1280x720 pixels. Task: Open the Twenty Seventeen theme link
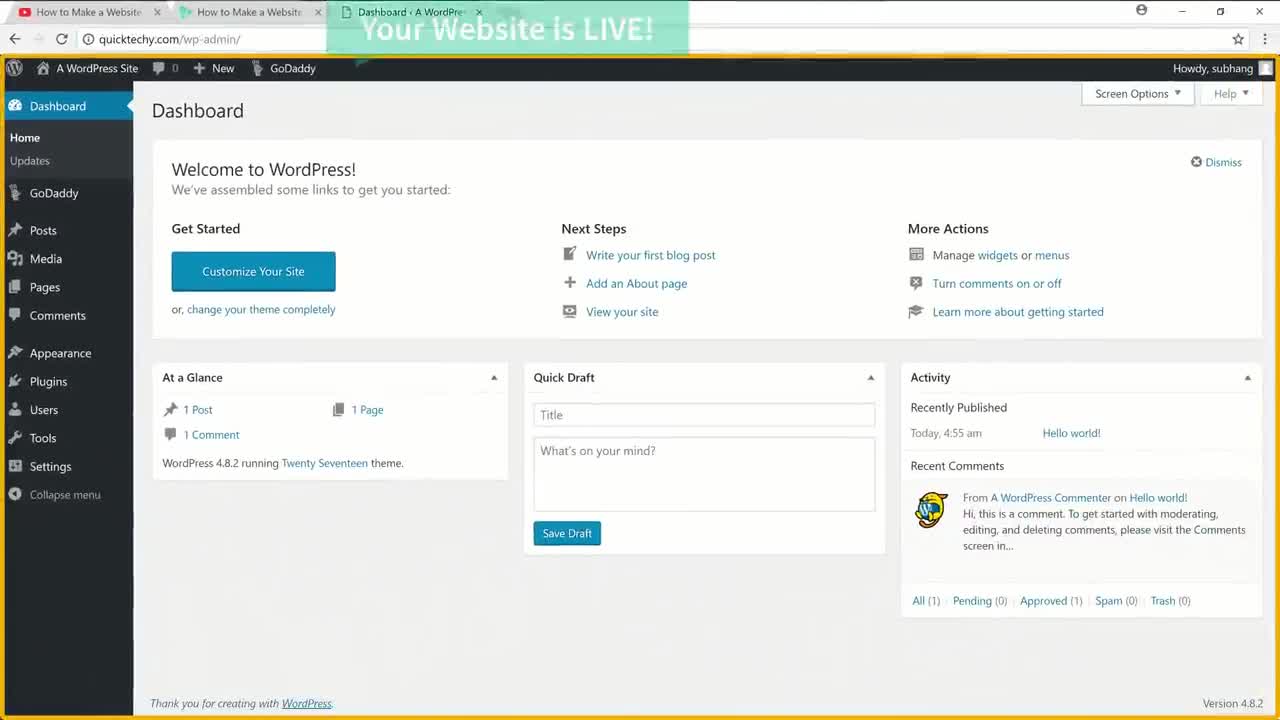[x=325, y=463]
